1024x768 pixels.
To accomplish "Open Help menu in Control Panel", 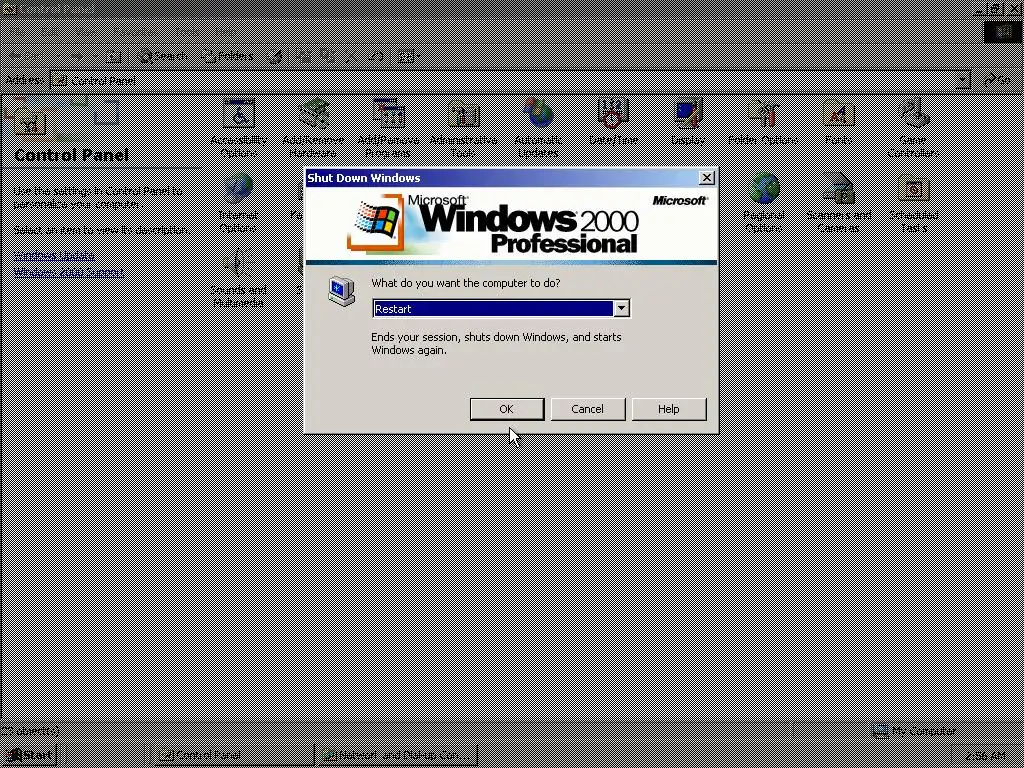I will (x=225, y=31).
